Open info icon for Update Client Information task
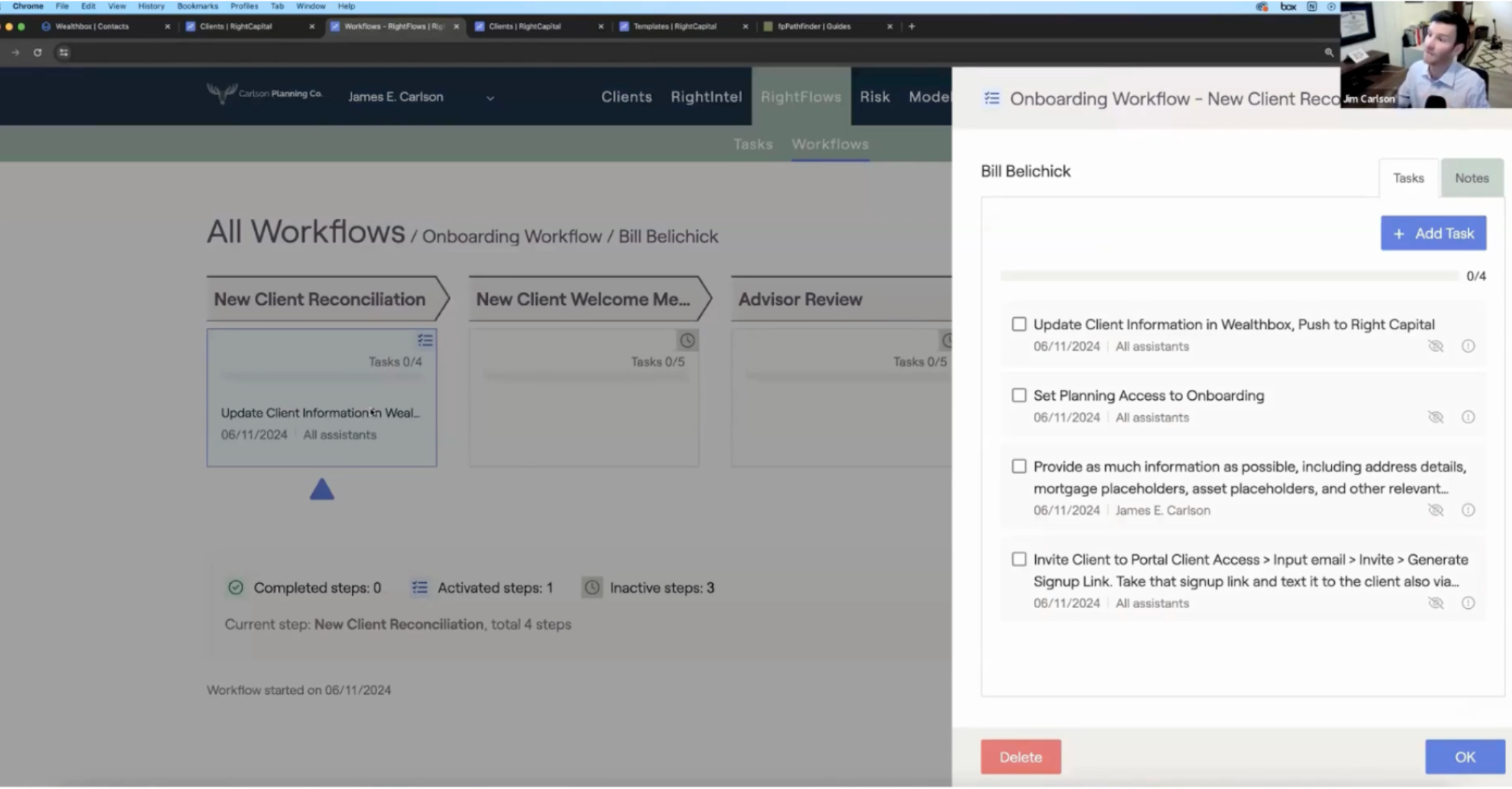Viewport: 1512px width, 789px height. pos(1468,346)
